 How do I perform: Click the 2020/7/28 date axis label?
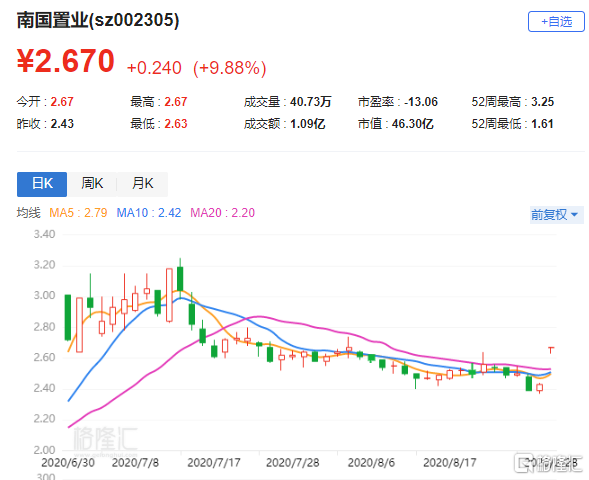(293, 463)
